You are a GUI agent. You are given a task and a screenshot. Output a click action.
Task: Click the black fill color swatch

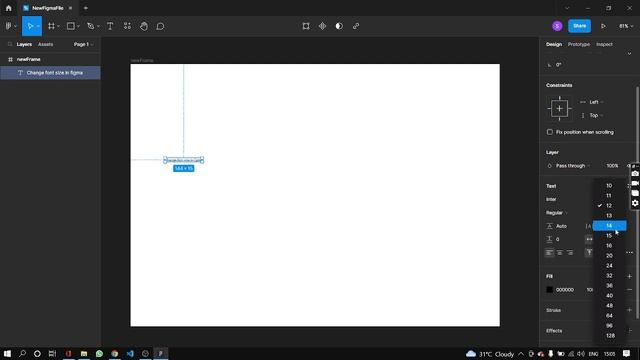[549, 290]
